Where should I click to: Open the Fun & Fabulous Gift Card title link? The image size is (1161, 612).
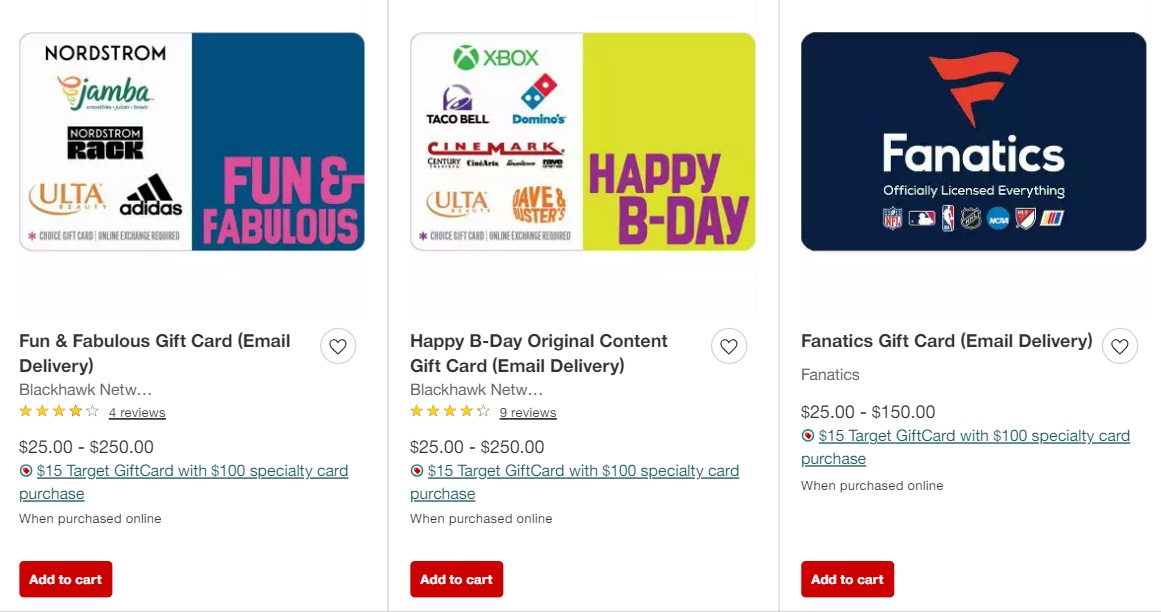[154, 352]
